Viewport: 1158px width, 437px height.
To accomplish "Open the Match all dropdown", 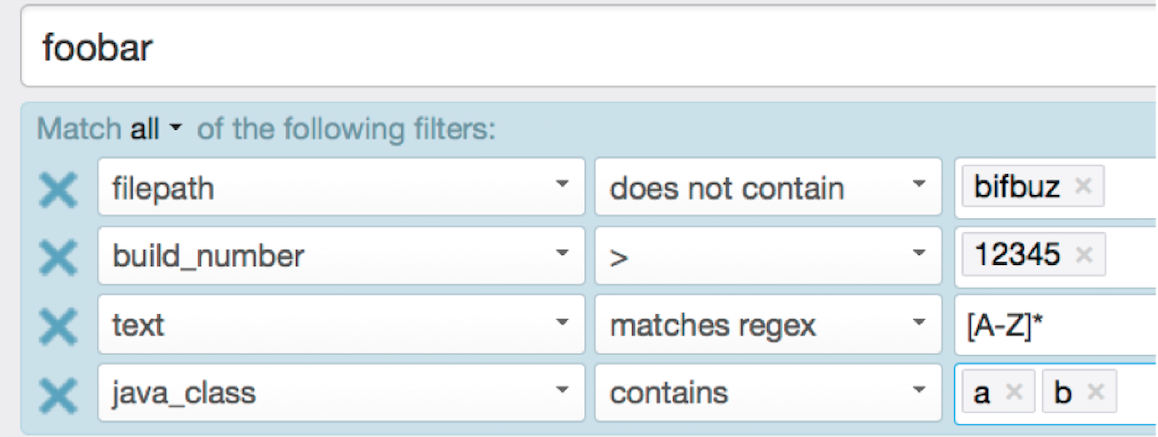I will [158, 129].
